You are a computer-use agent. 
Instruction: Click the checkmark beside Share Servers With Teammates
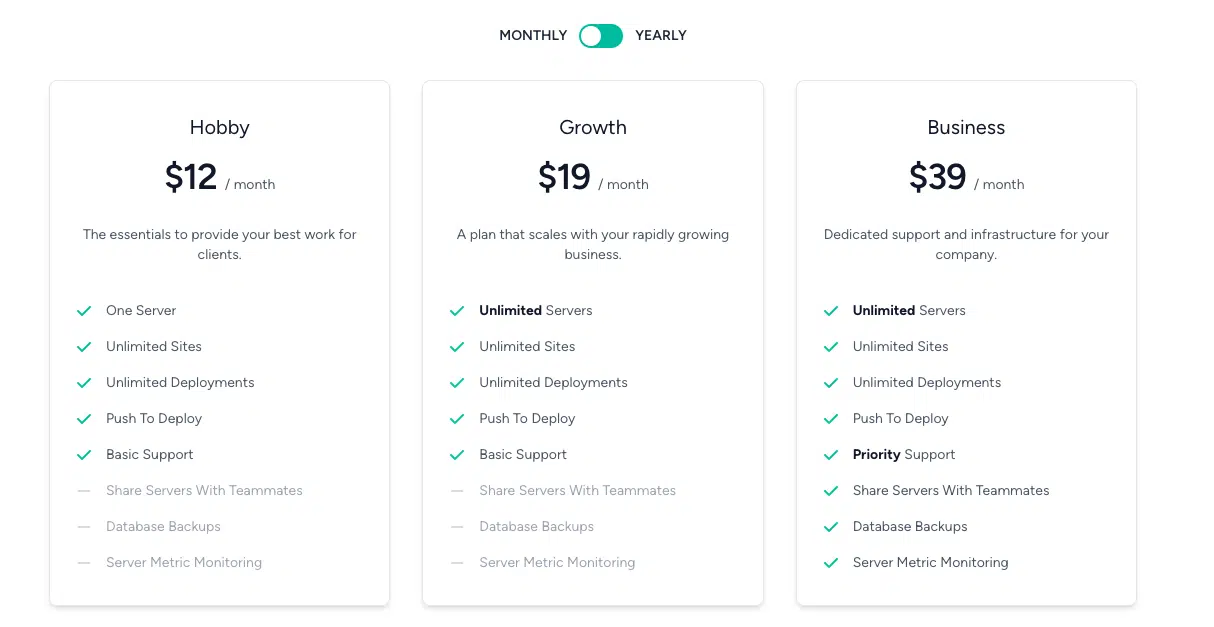(x=831, y=490)
